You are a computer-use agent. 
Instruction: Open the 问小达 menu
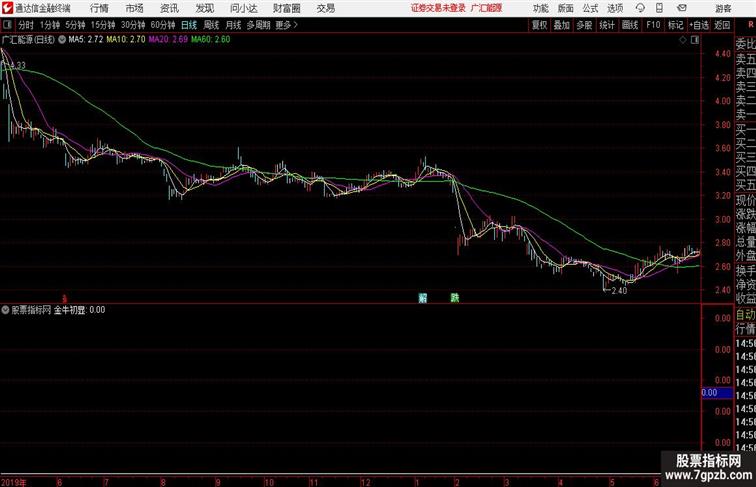click(x=244, y=8)
